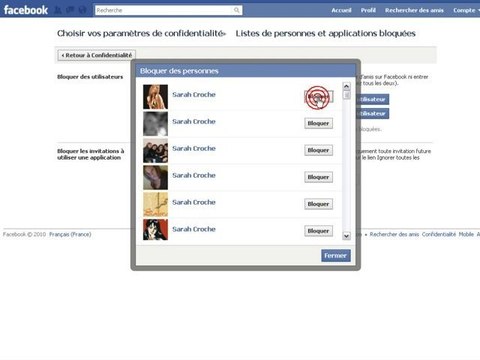Viewport: 480px width, 360px height.
Task: Open the notifications globe icon
Action: [82, 10]
